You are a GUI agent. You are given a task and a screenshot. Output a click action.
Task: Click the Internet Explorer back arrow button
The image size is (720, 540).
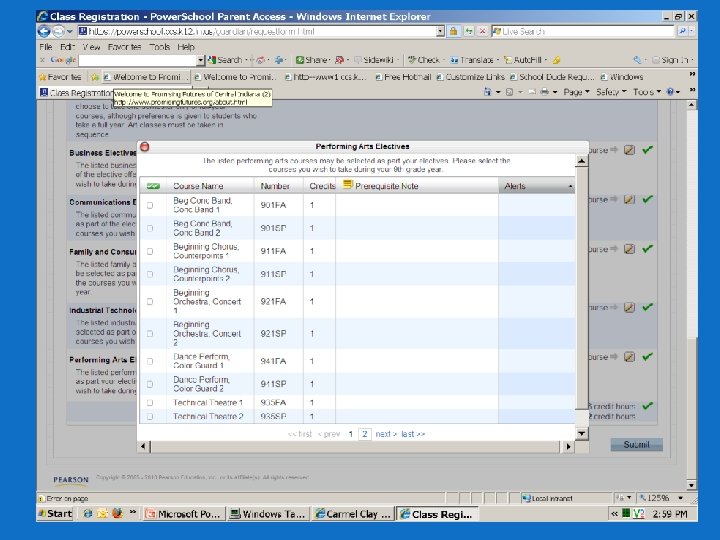(x=44, y=31)
